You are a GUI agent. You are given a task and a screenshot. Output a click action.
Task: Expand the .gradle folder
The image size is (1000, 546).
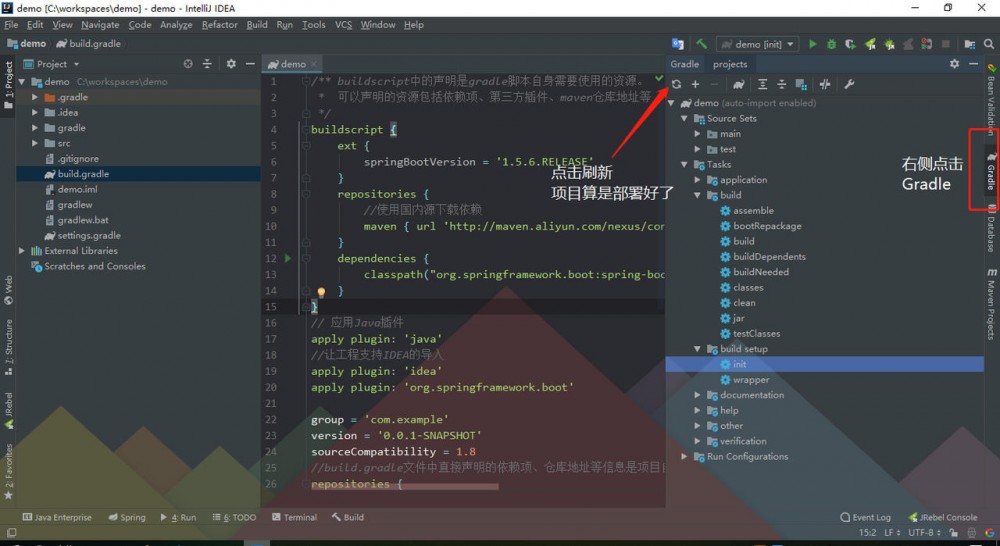pos(35,97)
